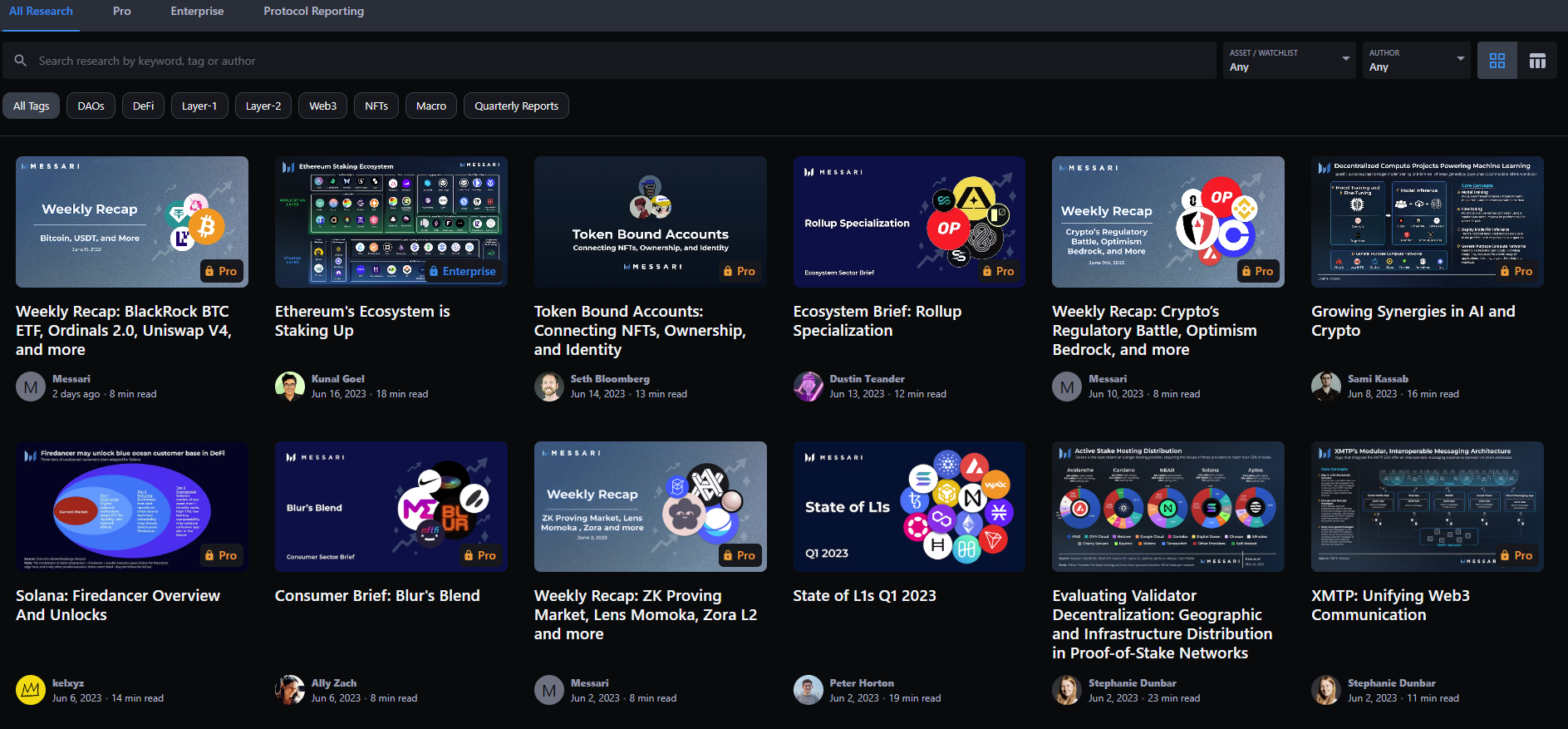Click Pro badge on Decentralized Compute thumbnail
This screenshot has height=729, width=1568.
click(x=1516, y=271)
